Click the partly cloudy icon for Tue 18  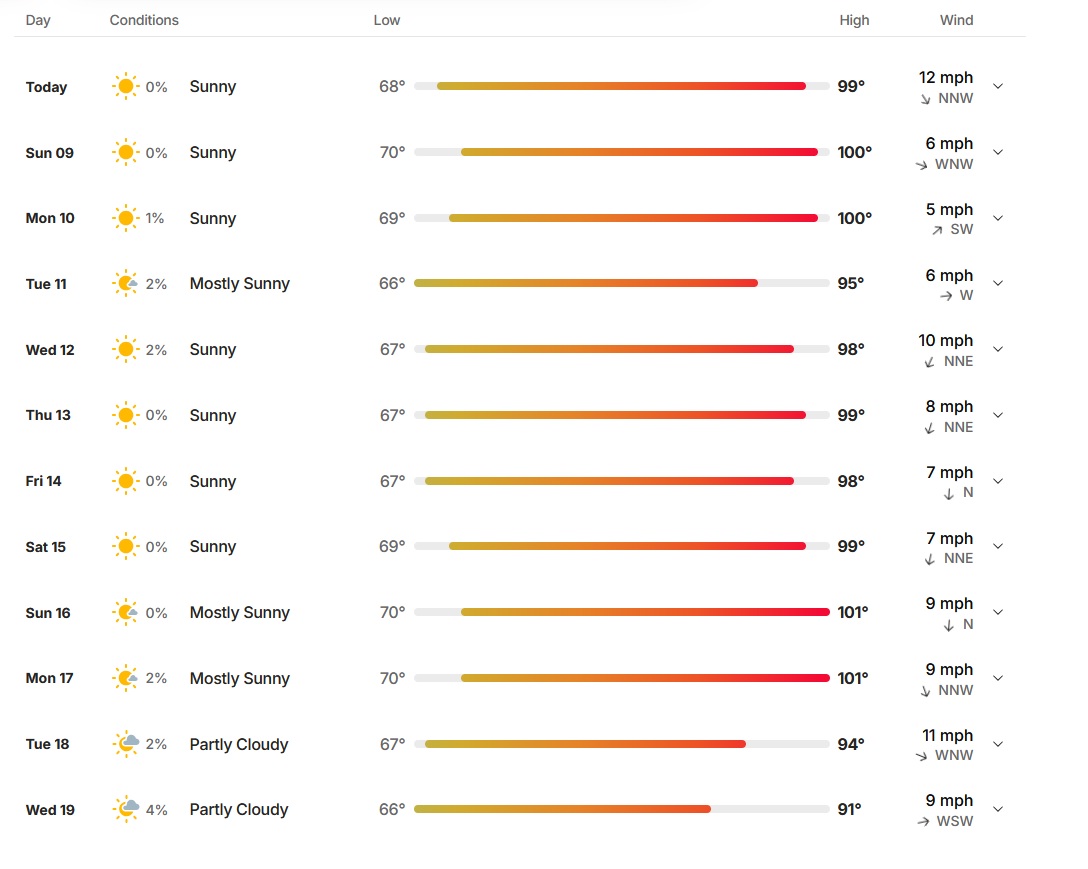tap(126, 744)
